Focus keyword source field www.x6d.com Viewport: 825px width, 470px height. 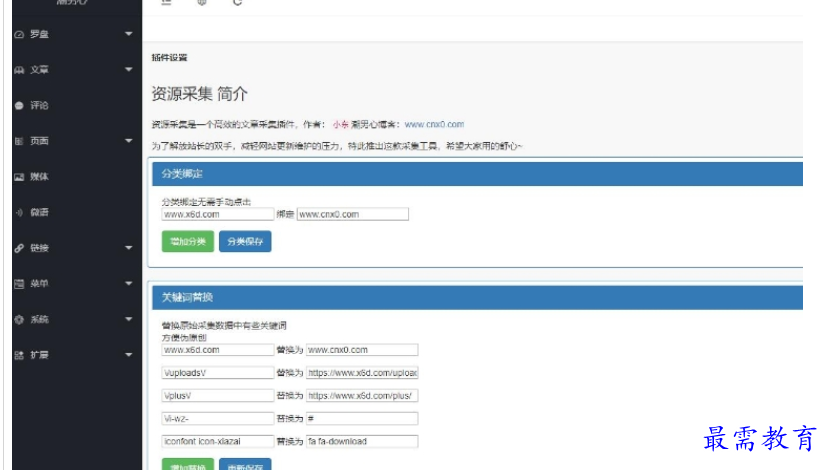point(218,349)
